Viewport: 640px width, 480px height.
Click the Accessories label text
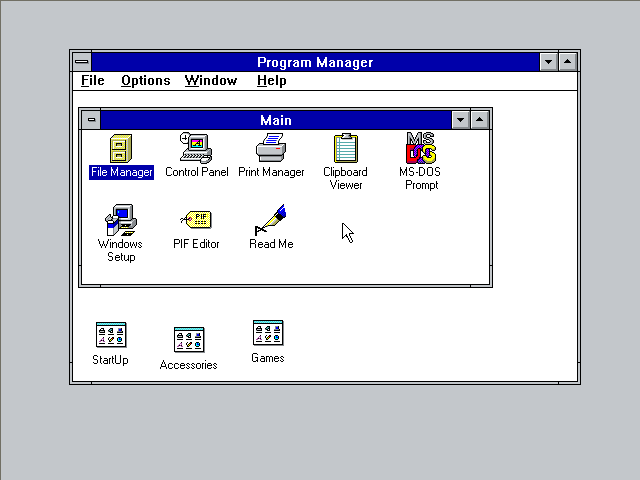189,365
